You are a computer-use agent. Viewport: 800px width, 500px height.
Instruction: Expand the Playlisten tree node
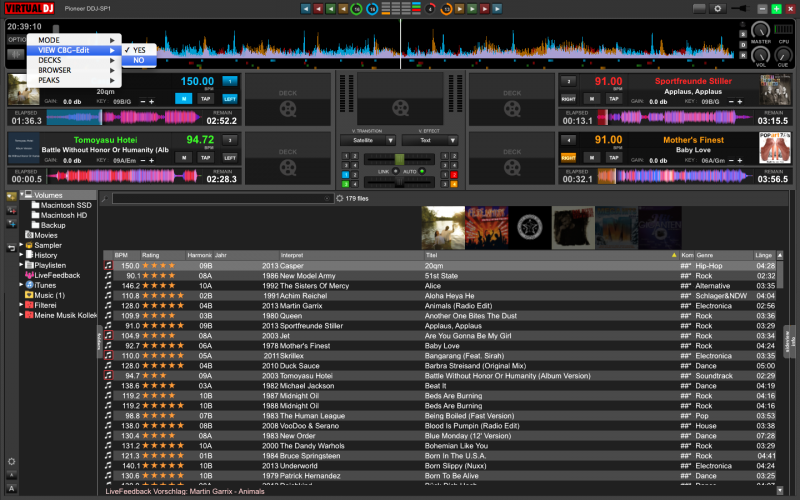click(x=21, y=265)
